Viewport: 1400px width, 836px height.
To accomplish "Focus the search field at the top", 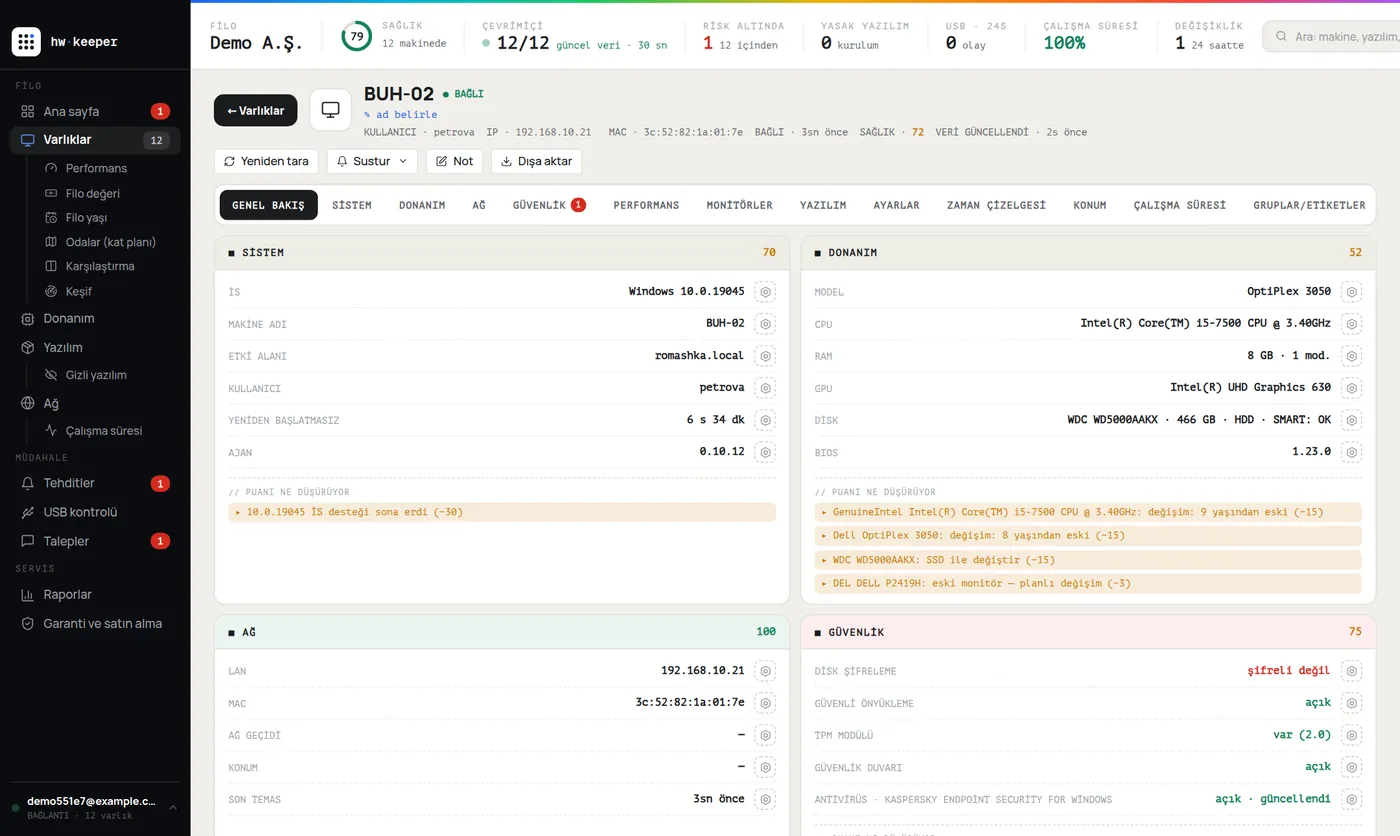I will click(1331, 37).
